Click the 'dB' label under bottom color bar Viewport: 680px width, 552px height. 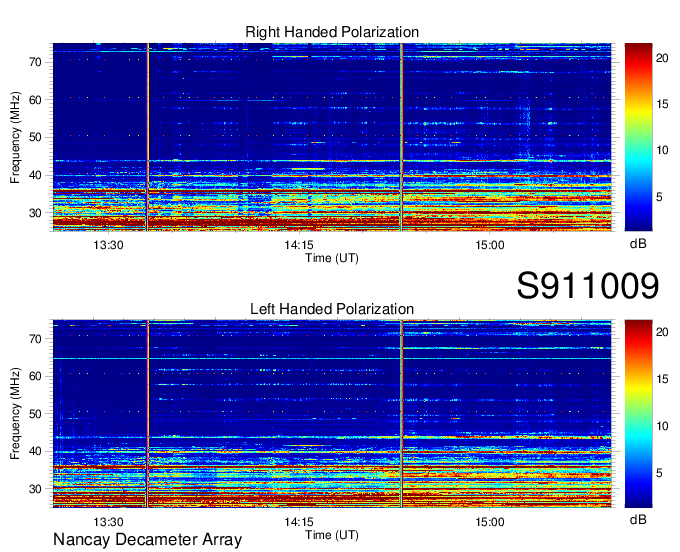pos(638,520)
